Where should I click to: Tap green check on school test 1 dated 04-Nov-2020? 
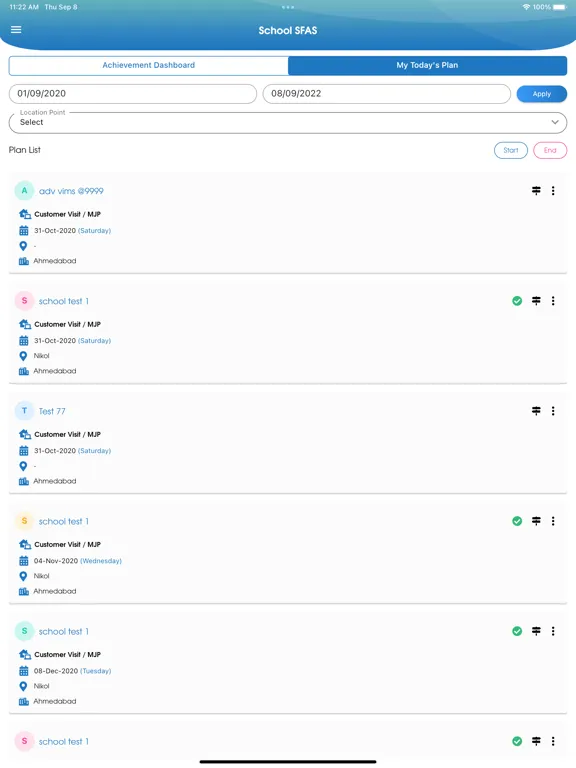517,521
